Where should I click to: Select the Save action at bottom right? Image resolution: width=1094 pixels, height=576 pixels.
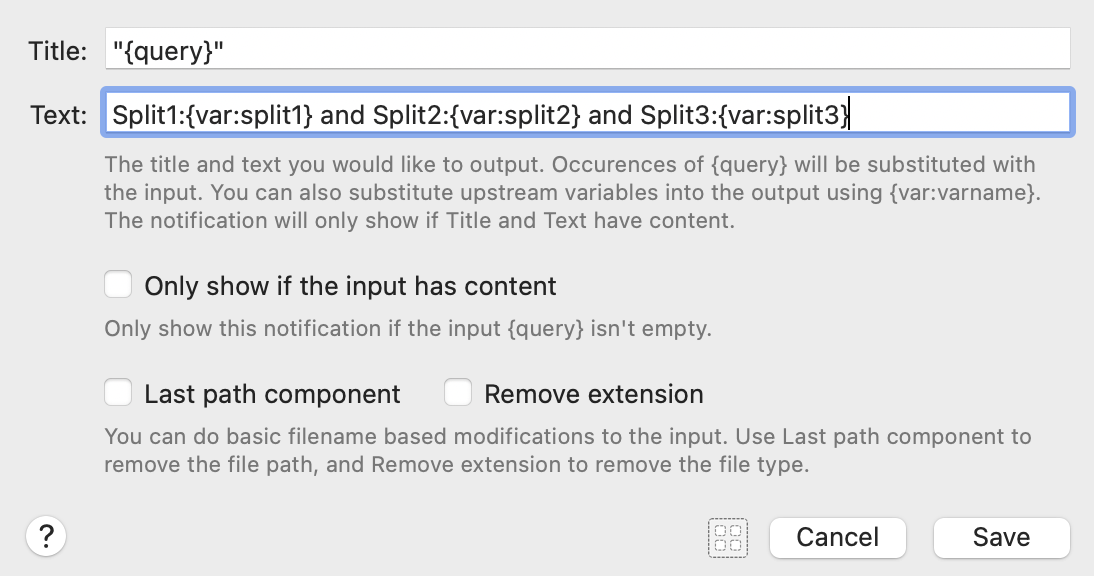click(x=1001, y=537)
